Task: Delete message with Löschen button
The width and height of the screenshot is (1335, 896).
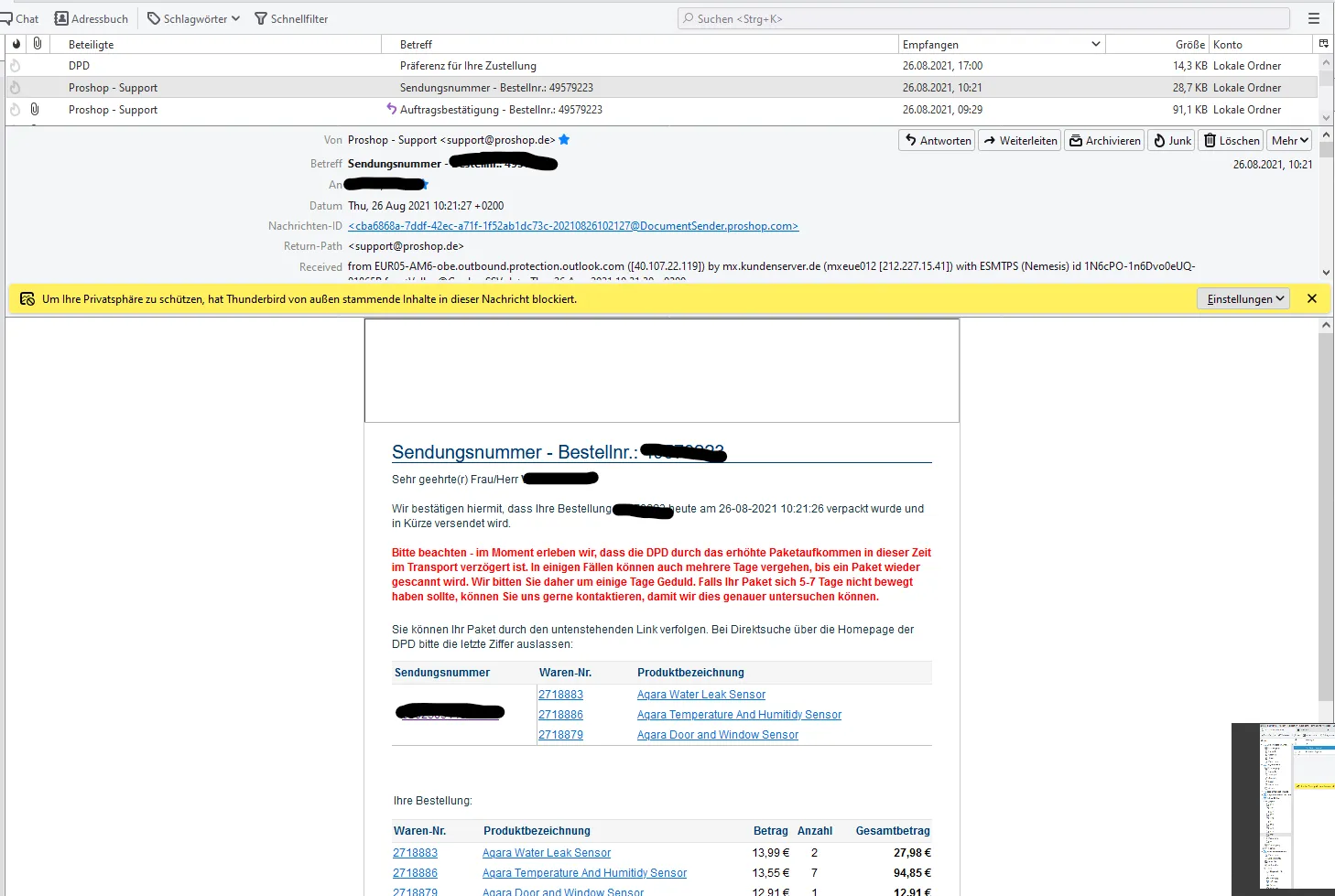Action: (1232, 140)
